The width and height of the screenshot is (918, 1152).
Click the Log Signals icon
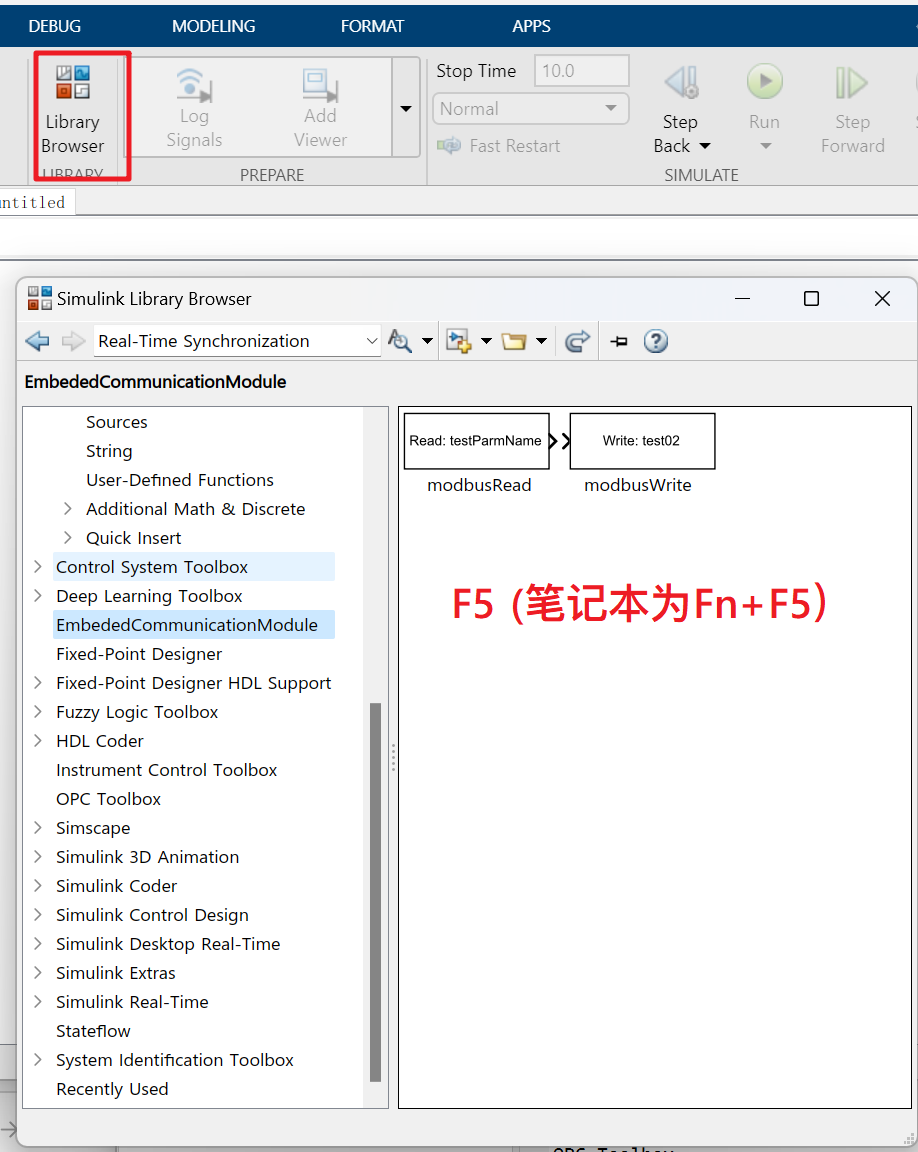(194, 87)
